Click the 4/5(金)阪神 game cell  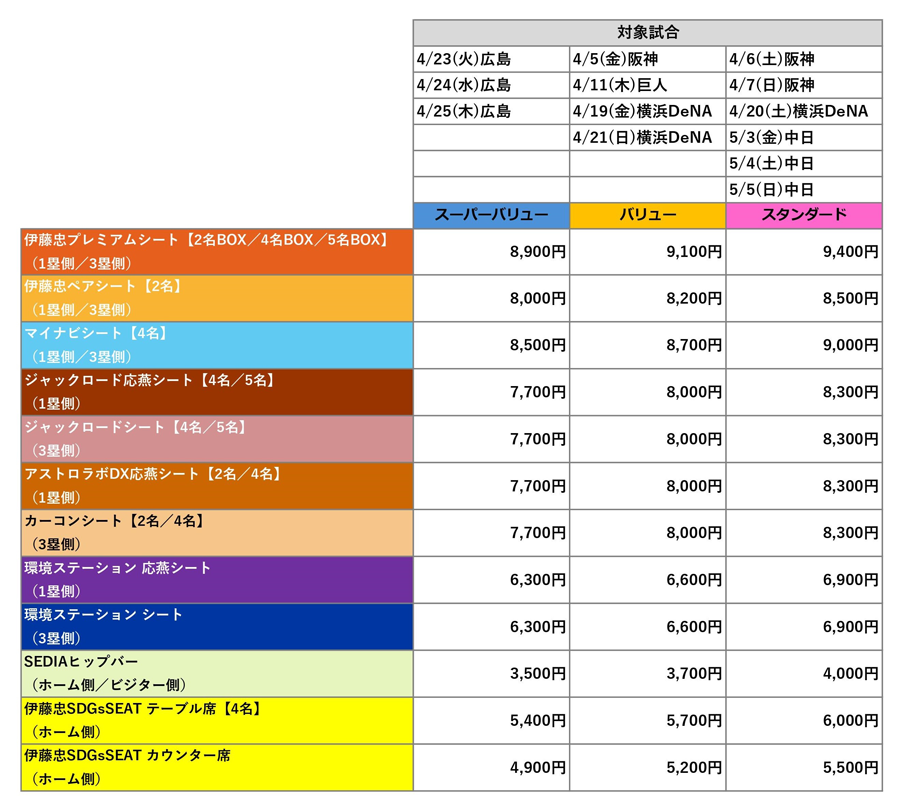tap(647, 59)
